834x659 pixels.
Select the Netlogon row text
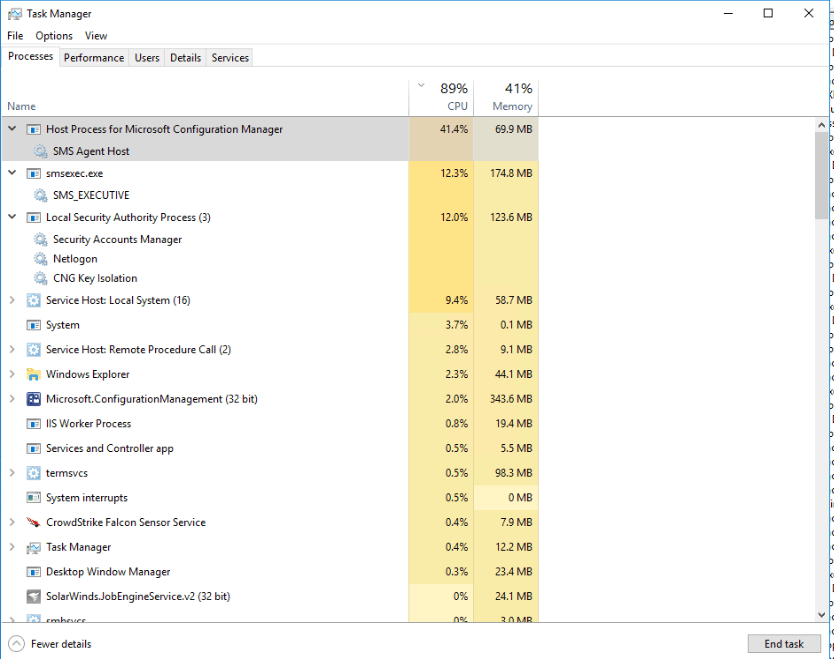click(75, 259)
